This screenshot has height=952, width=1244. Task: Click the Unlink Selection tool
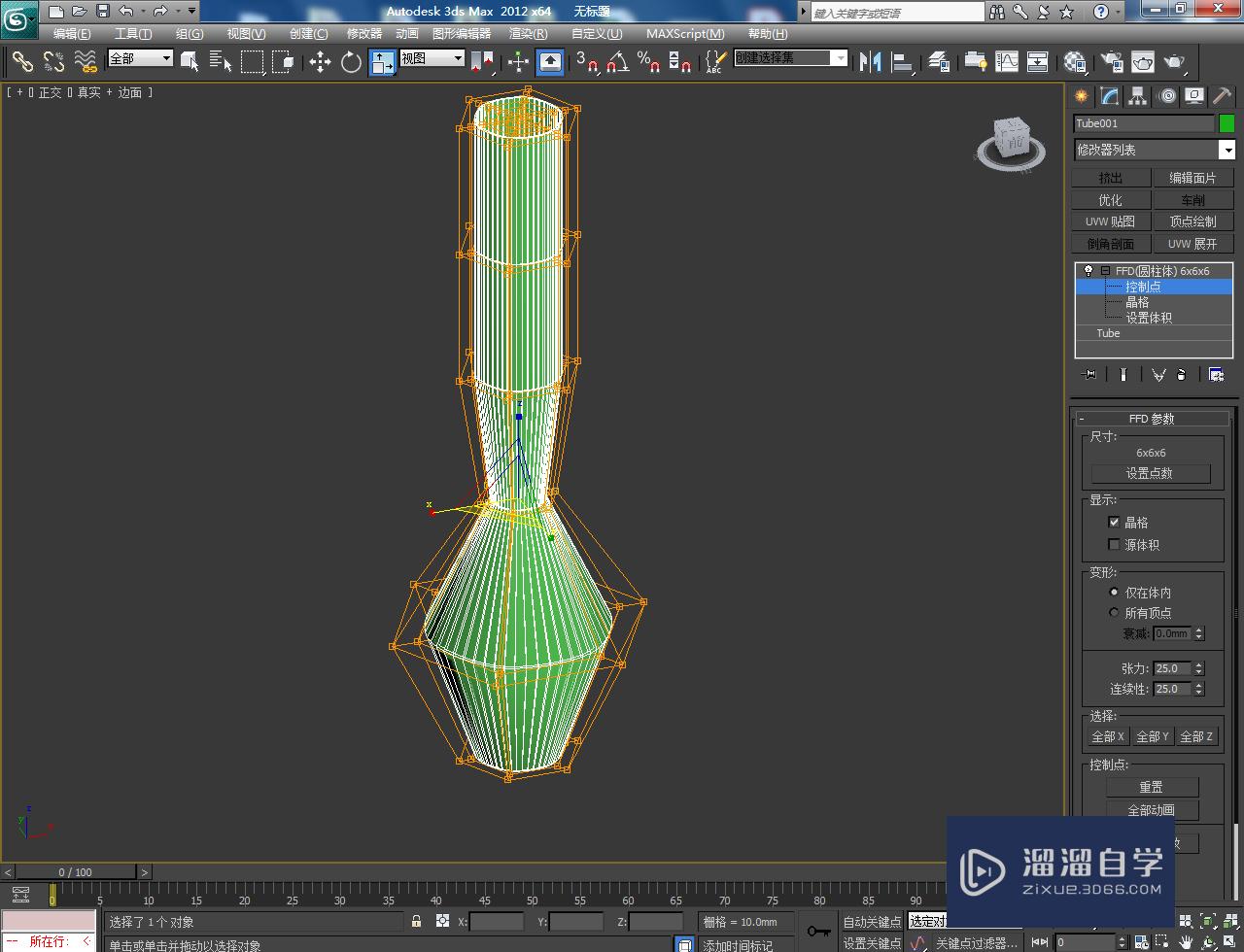coord(53,61)
